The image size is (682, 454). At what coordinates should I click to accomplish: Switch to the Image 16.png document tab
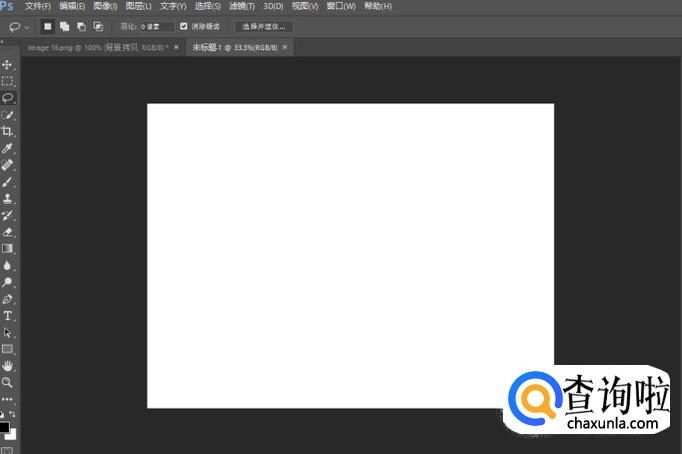(97, 47)
